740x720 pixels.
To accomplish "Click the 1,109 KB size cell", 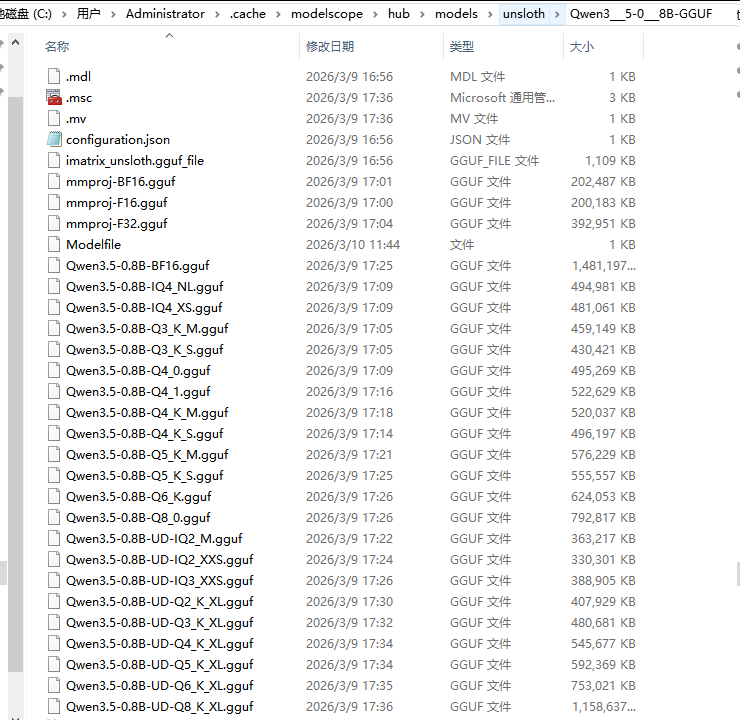I will point(610,160).
